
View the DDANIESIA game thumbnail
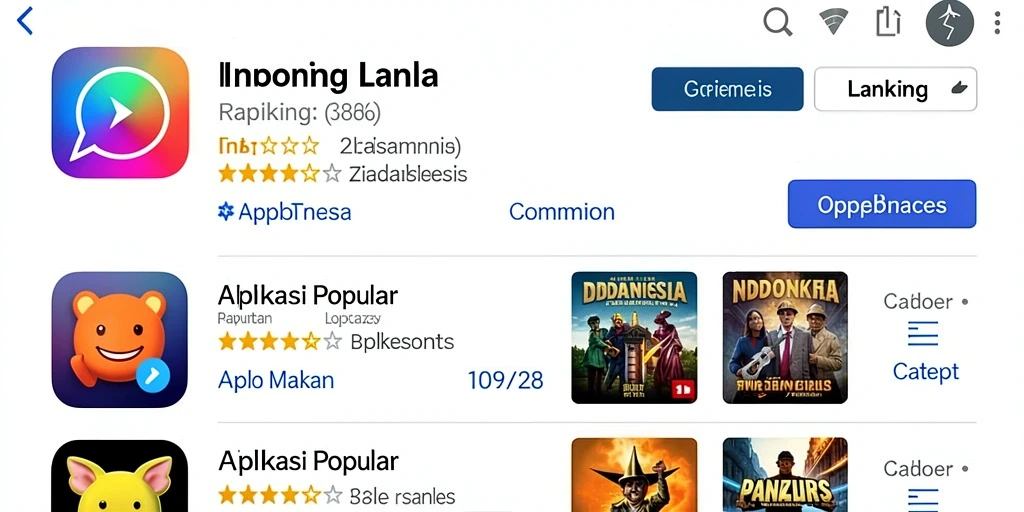634,338
